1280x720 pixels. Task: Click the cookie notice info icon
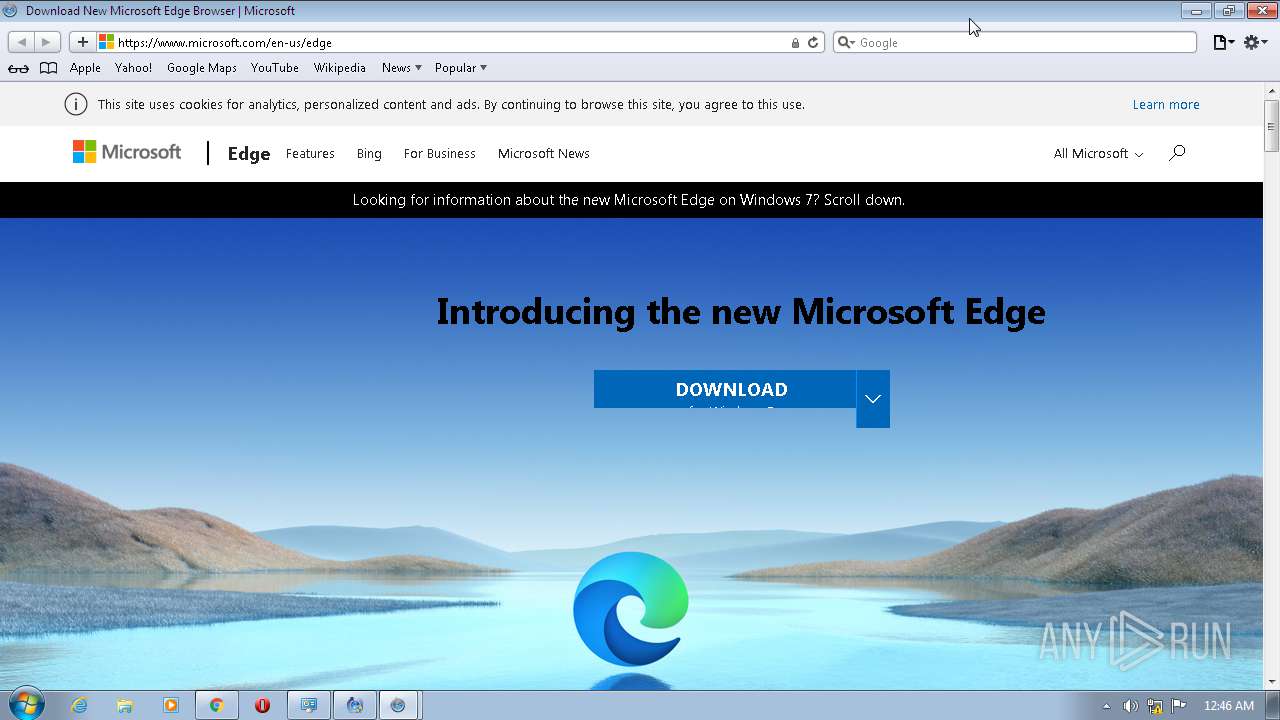coord(76,104)
